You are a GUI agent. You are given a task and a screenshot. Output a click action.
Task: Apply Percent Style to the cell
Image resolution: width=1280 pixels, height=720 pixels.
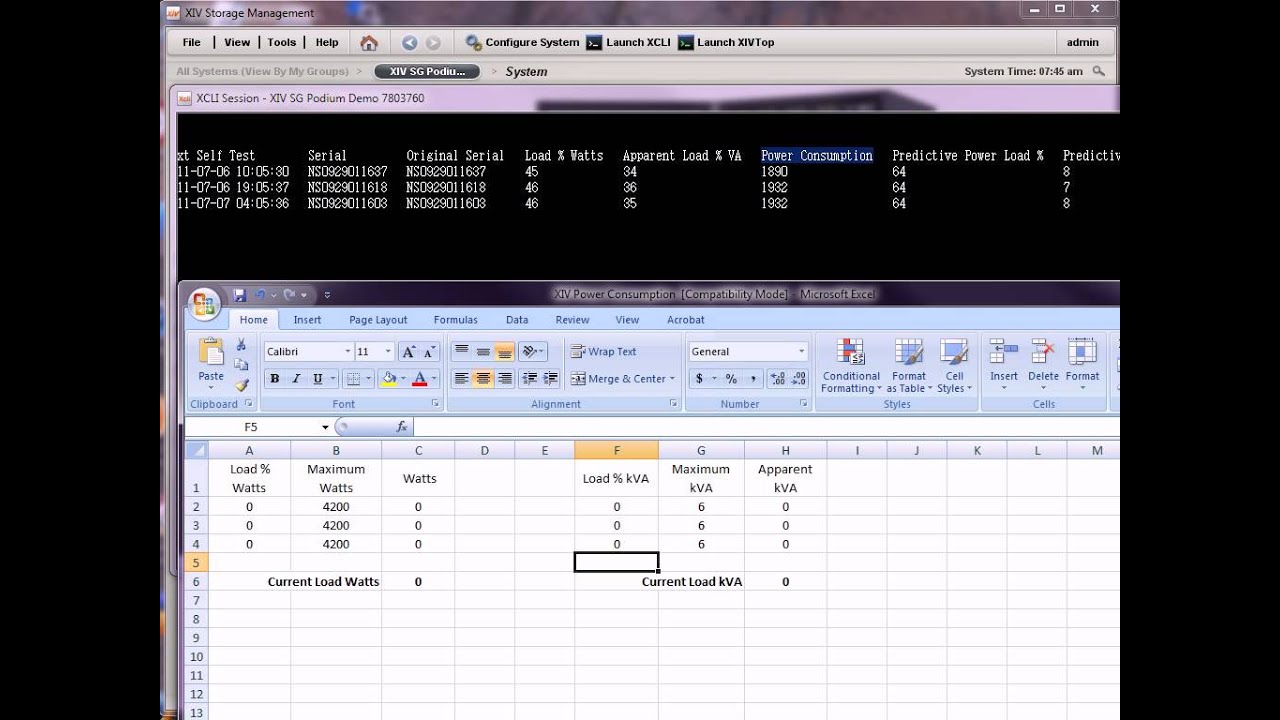point(731,379)
